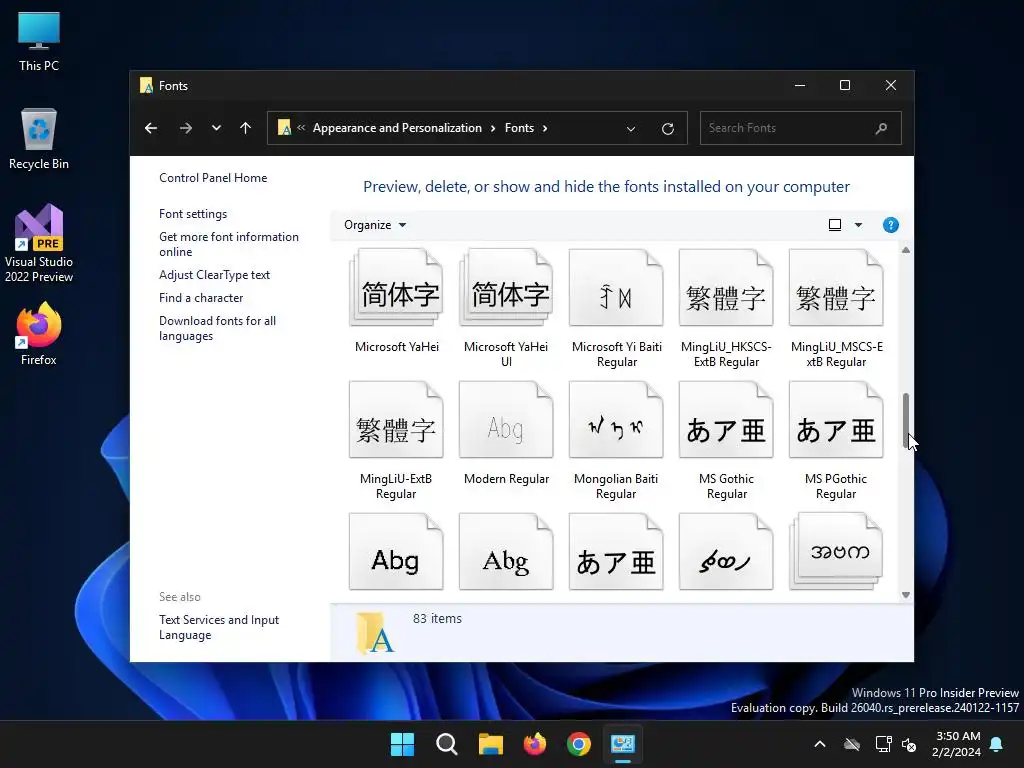This screenshot has width=1024, height=768.
Task: Go up one level with Up arrow
Action: (x=246, y=128)
